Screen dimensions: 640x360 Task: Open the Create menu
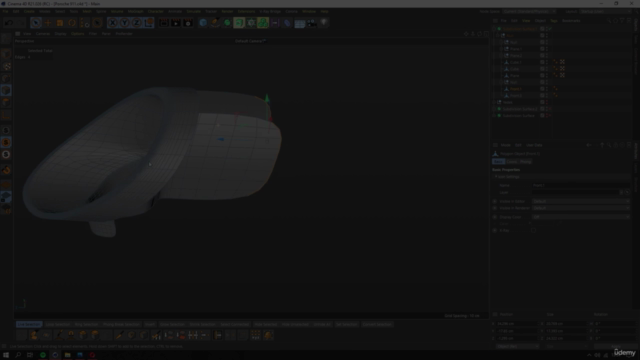click(x=29, y=11)
